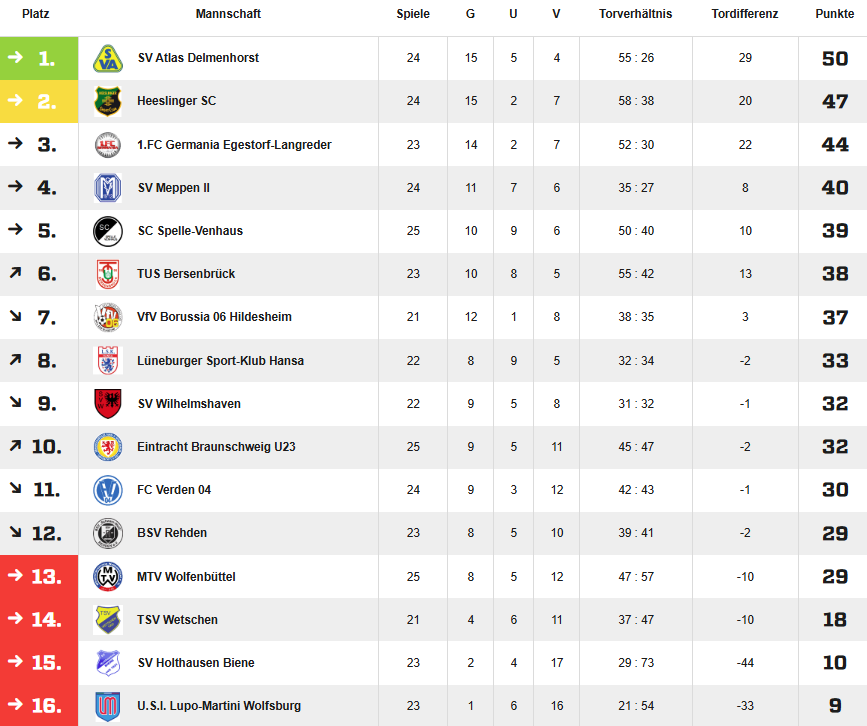Click the green first-place rank cell
This screenshot has width=867, height=726.
point(39,58)
